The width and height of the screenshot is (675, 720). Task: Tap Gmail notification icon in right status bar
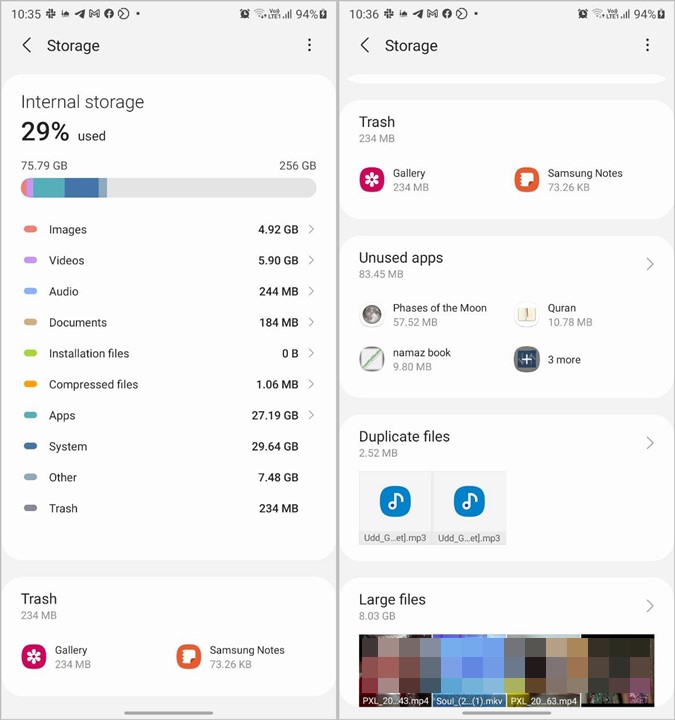click(432, 14)
